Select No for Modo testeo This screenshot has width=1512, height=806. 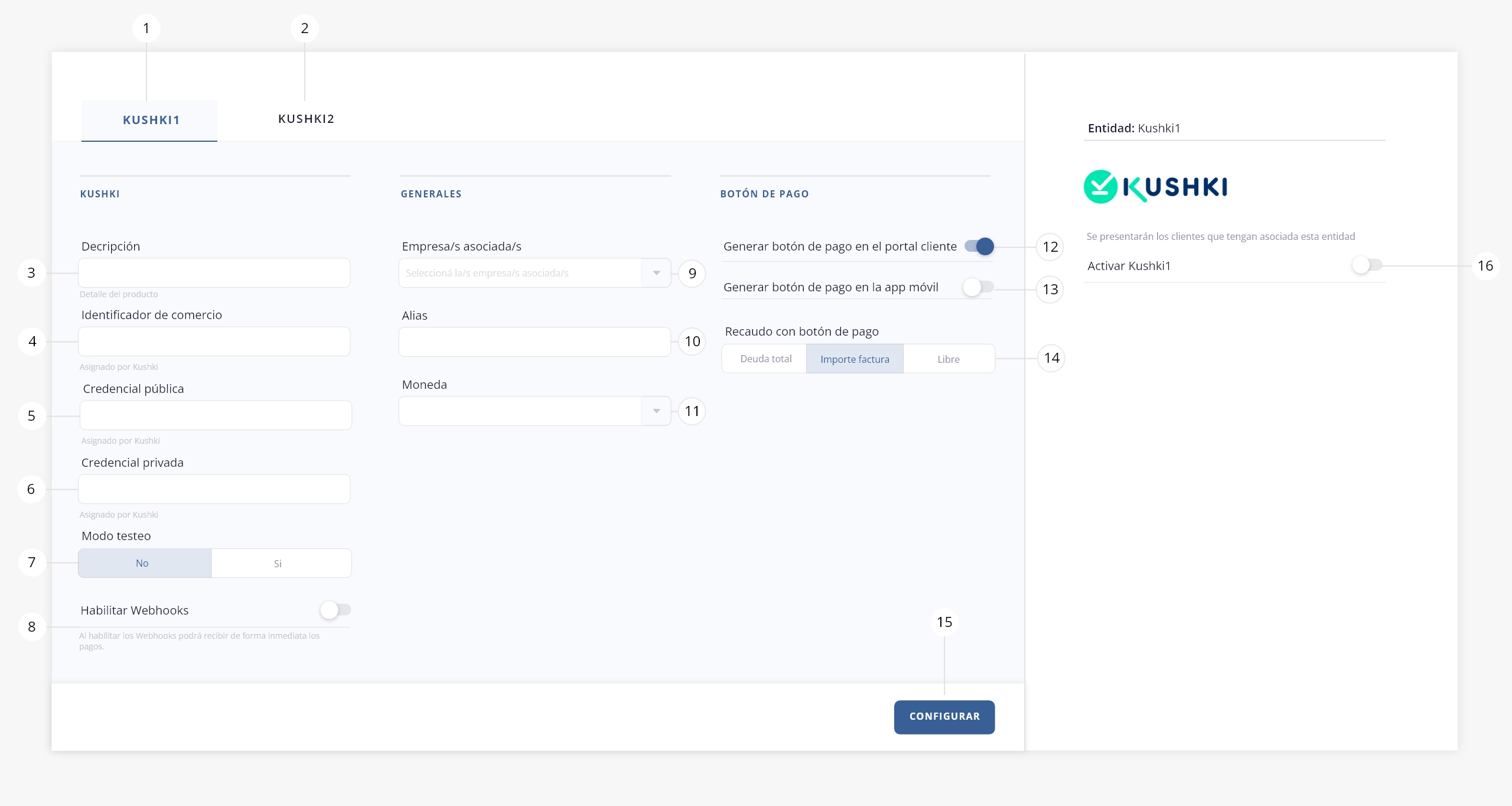point(145,563)
